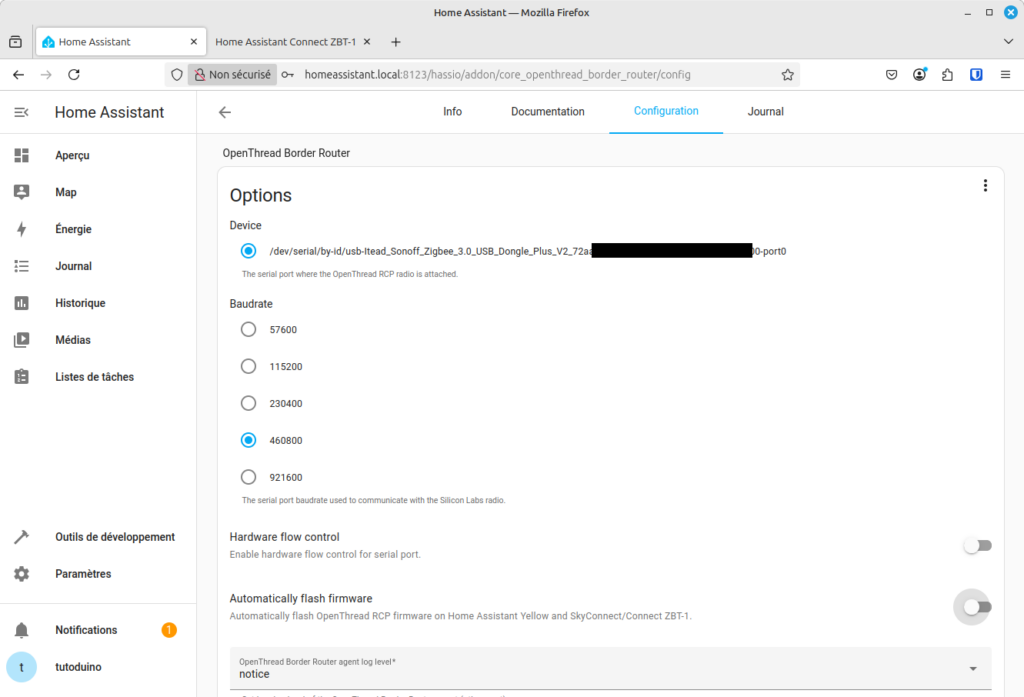Image resolution: width=1024 pixels, height=697 pixels.
Task: Open the Énergie lightning icon
Action: tap(22, 229)
